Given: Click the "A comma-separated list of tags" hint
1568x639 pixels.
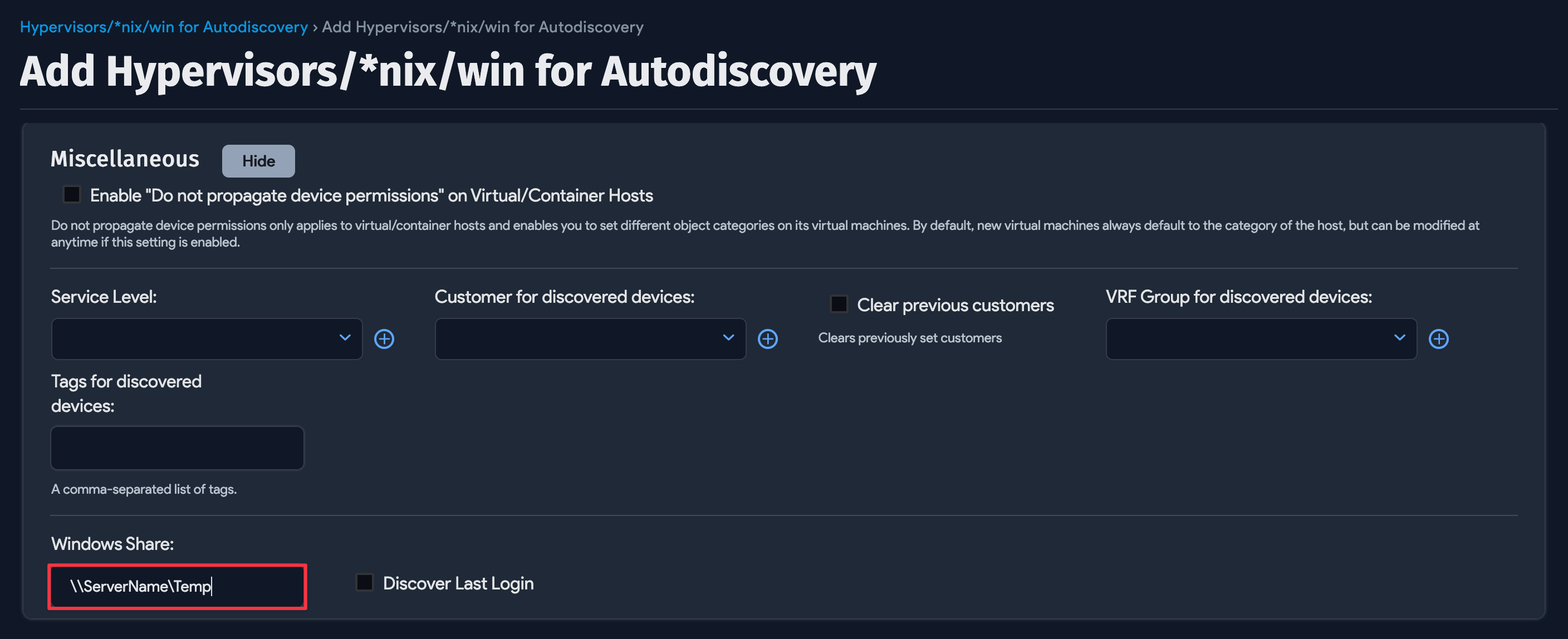Looking at the screenshot, I should (x=144, y=489).
